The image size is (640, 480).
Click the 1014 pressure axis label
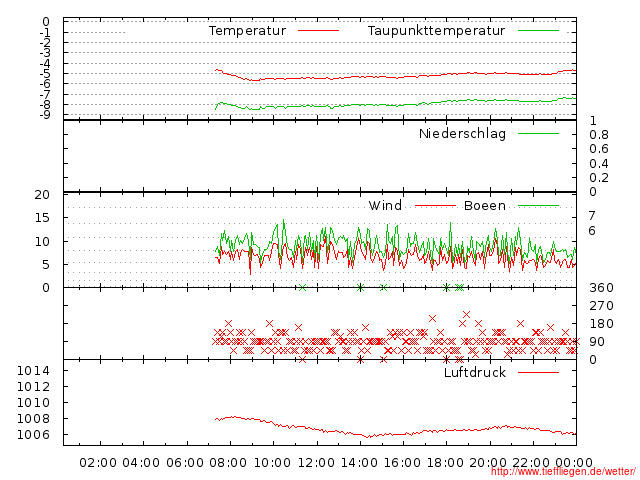point(33,371)
